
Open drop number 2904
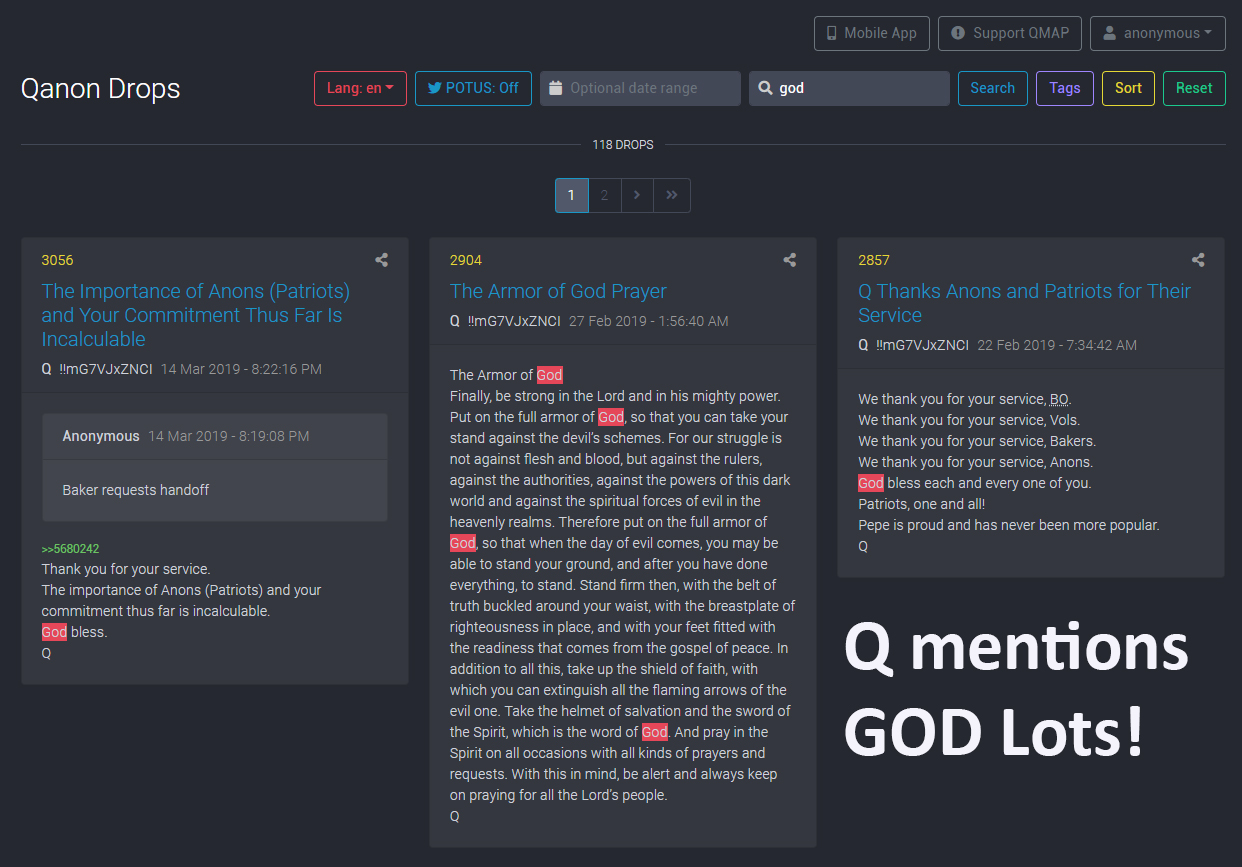click(x=466, y=260)
